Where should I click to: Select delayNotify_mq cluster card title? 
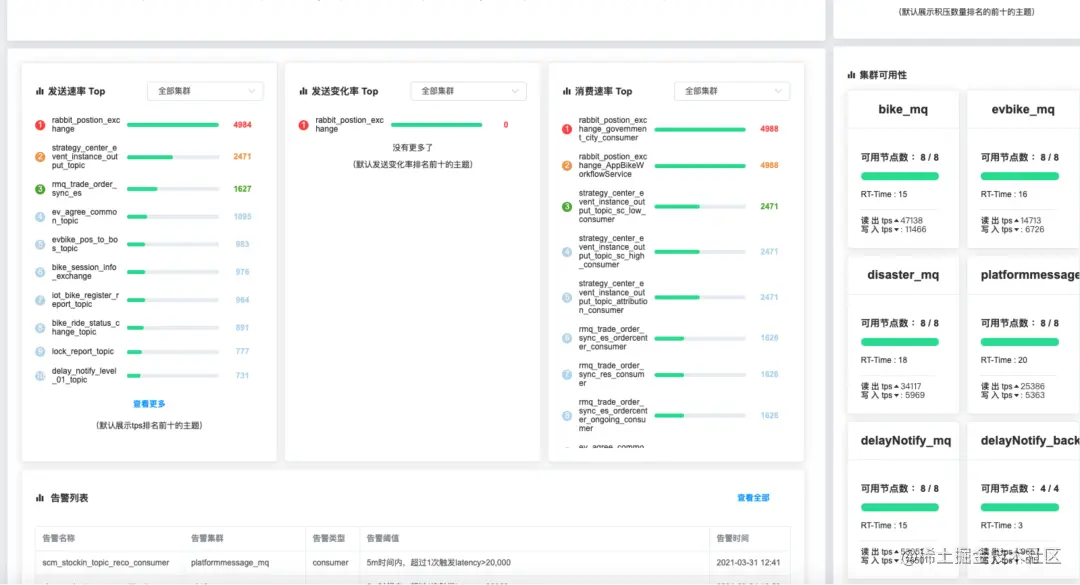tap(906, 440)
